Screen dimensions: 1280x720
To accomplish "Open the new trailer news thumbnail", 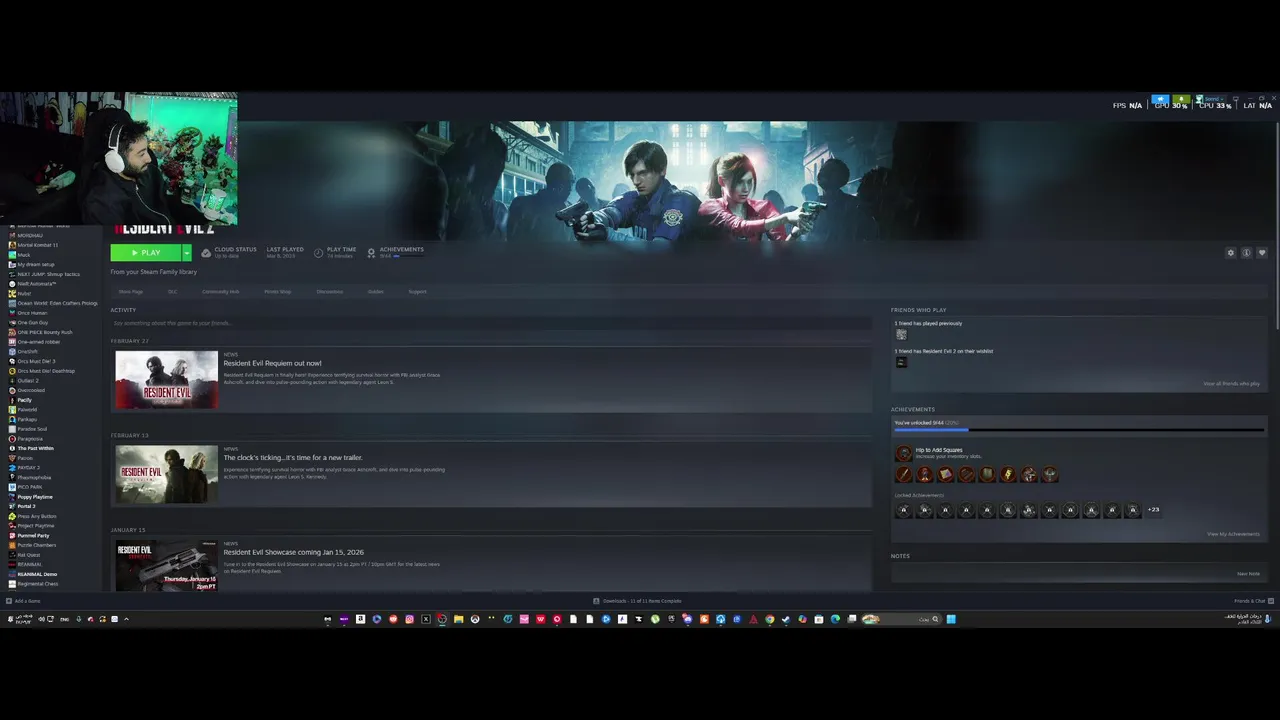I will tap(166, 474).
